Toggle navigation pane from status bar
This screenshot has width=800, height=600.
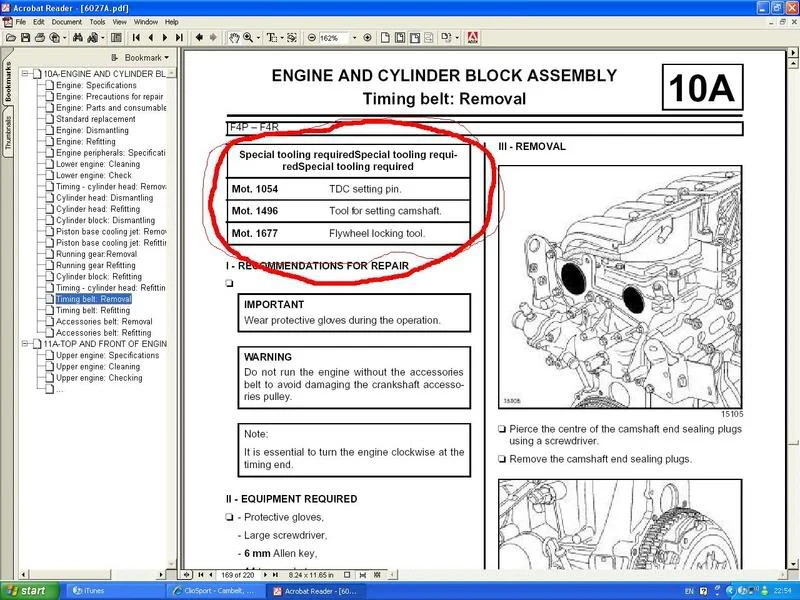(187, 575)
